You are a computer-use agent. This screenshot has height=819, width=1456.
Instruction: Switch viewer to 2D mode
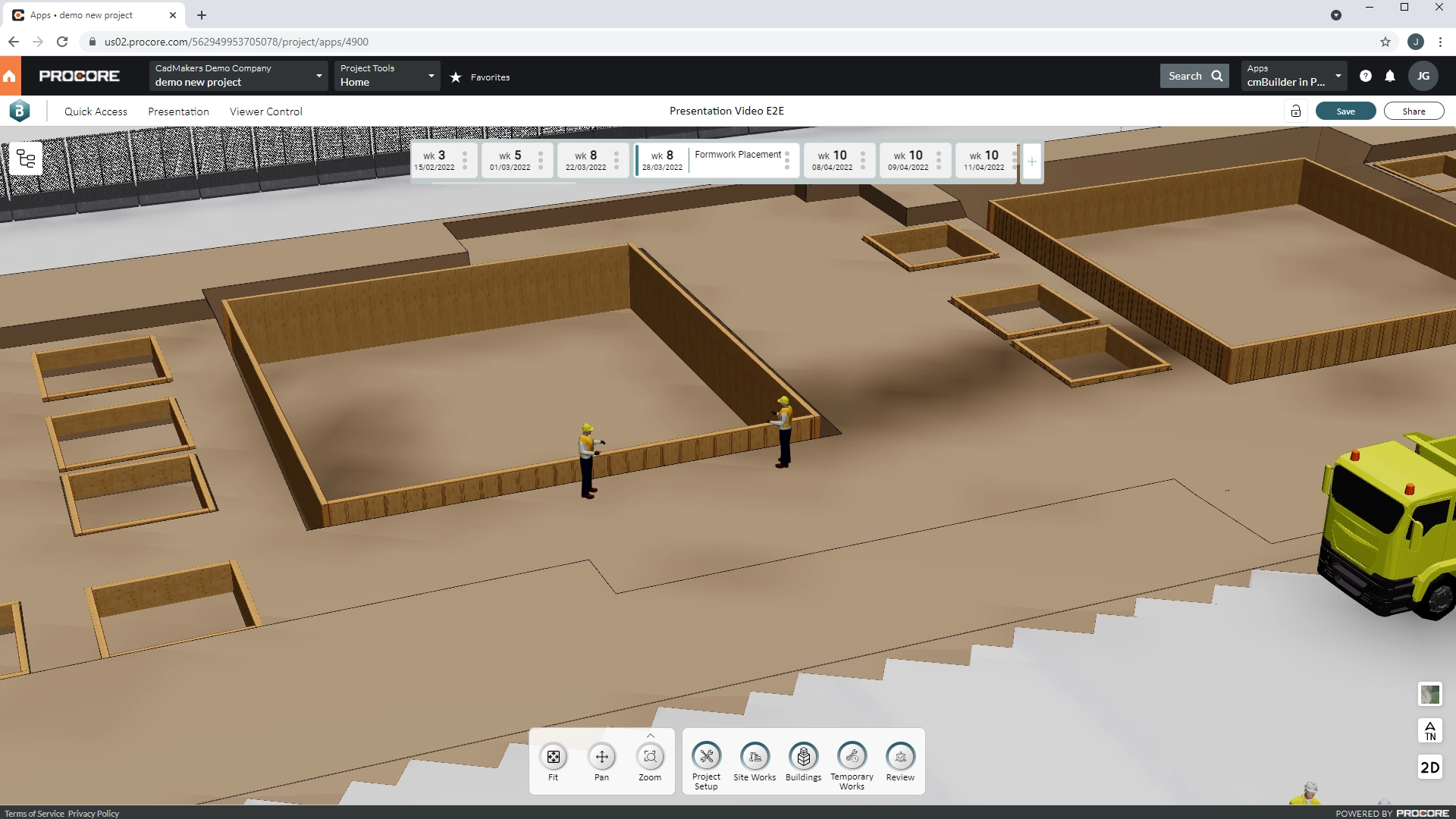(x=1431, y=767)
